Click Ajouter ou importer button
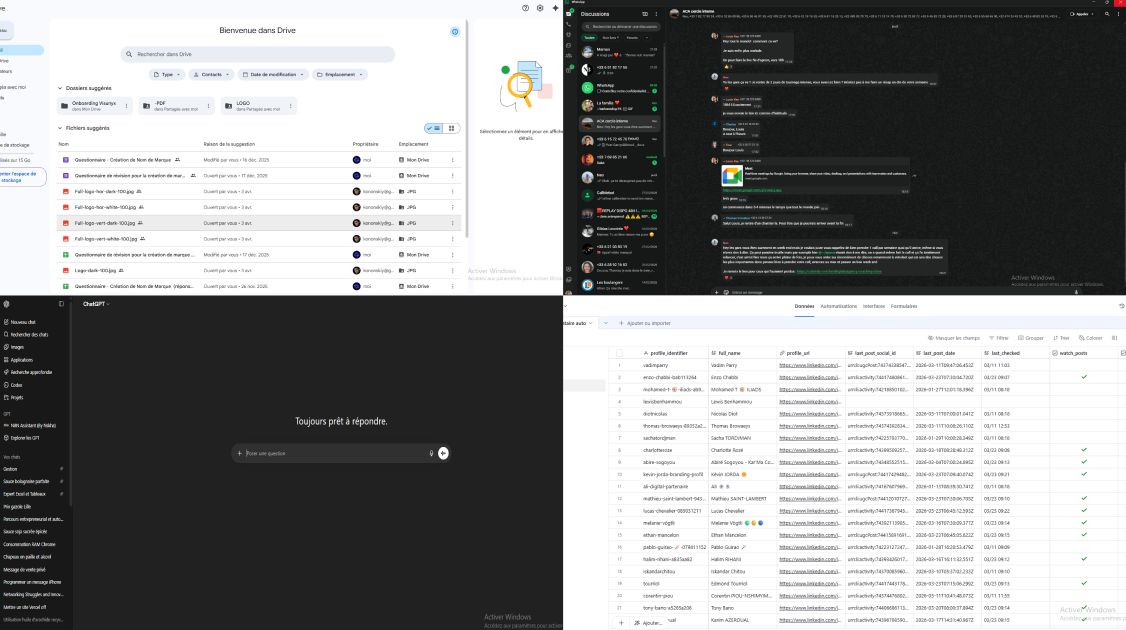 coord(644,323)
